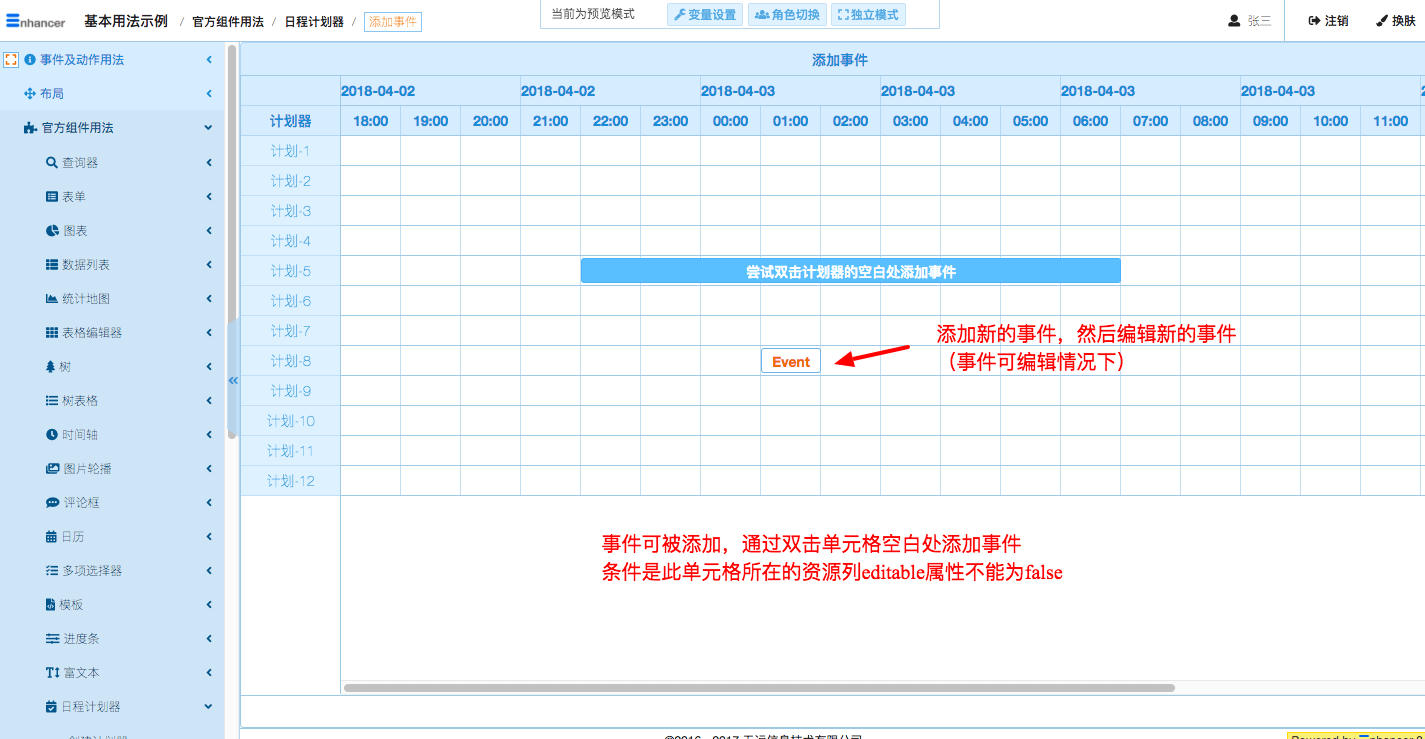
Task: Collapse the 官方组件用法 section chevron
Action: 208,128
